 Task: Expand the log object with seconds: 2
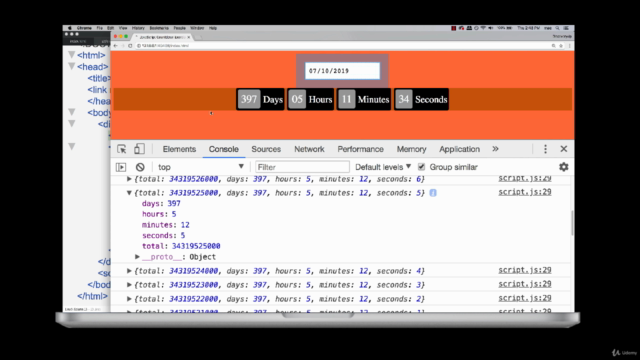coord(129,299)
